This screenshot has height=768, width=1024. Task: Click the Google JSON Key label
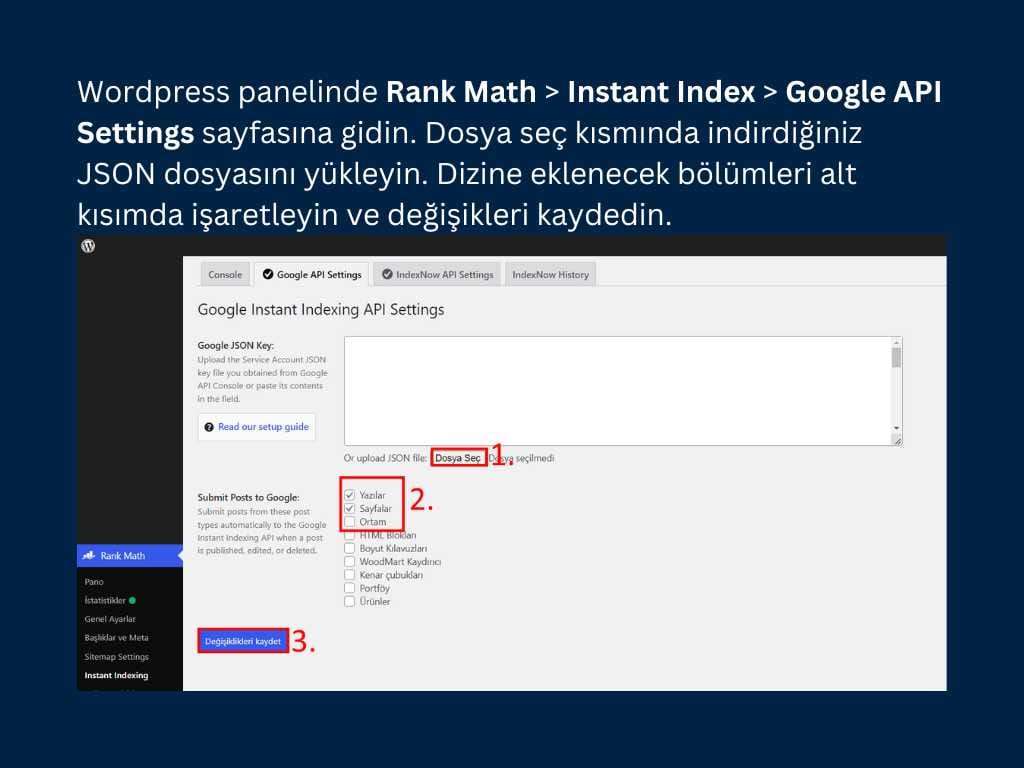click(236, 345)
